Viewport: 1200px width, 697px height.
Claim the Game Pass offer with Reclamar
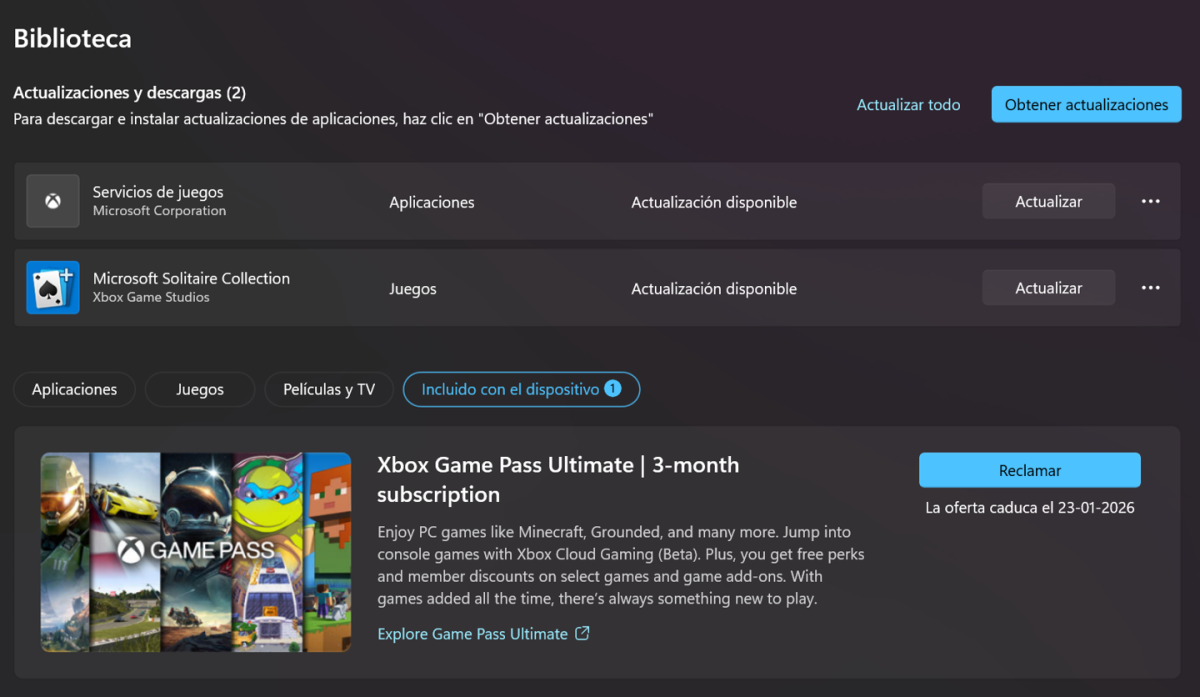click(x=1030, y=470)
